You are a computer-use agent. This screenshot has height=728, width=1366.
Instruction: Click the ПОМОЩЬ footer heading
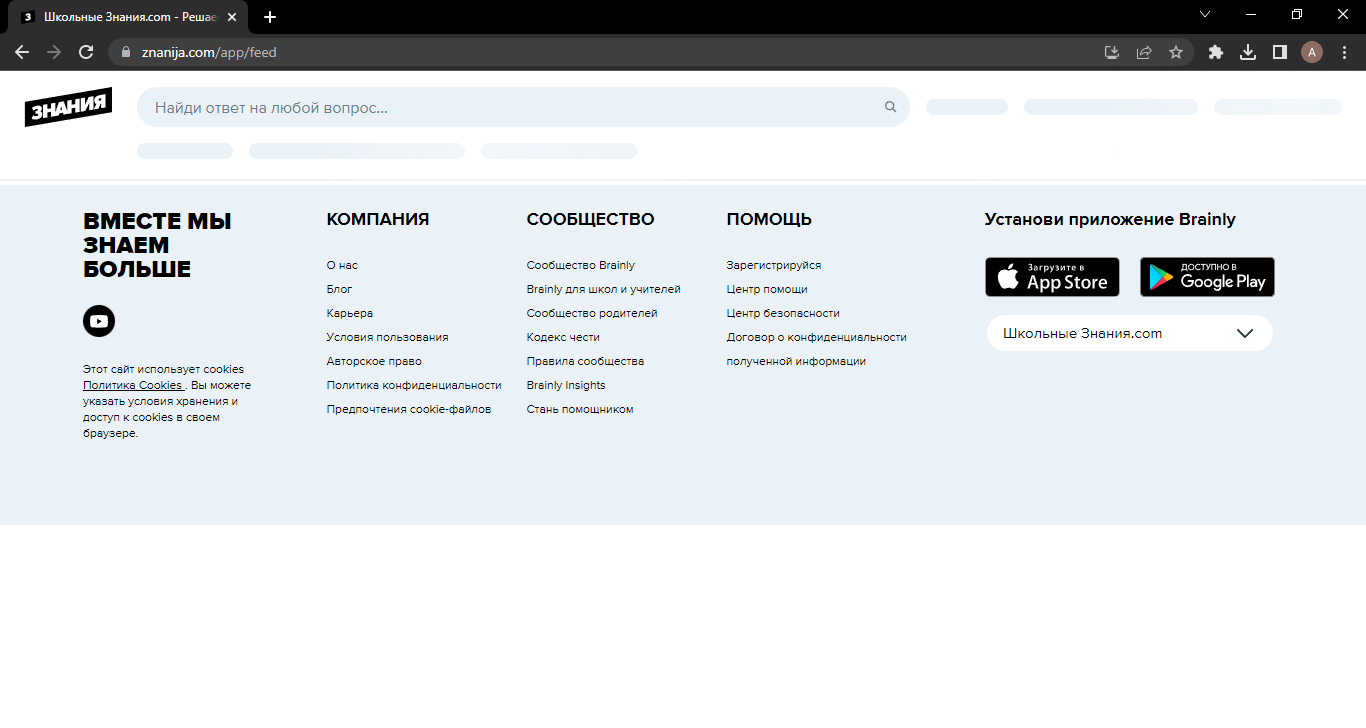pyautogui.click(x=769, y=219)
